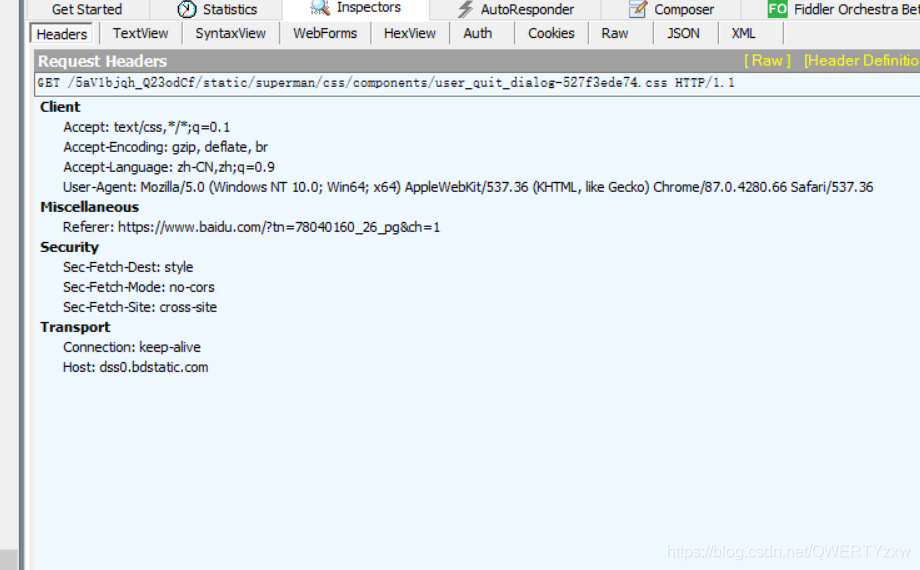
Task: Select the Inspectors magnifier icon
Action: pos(320,7)
